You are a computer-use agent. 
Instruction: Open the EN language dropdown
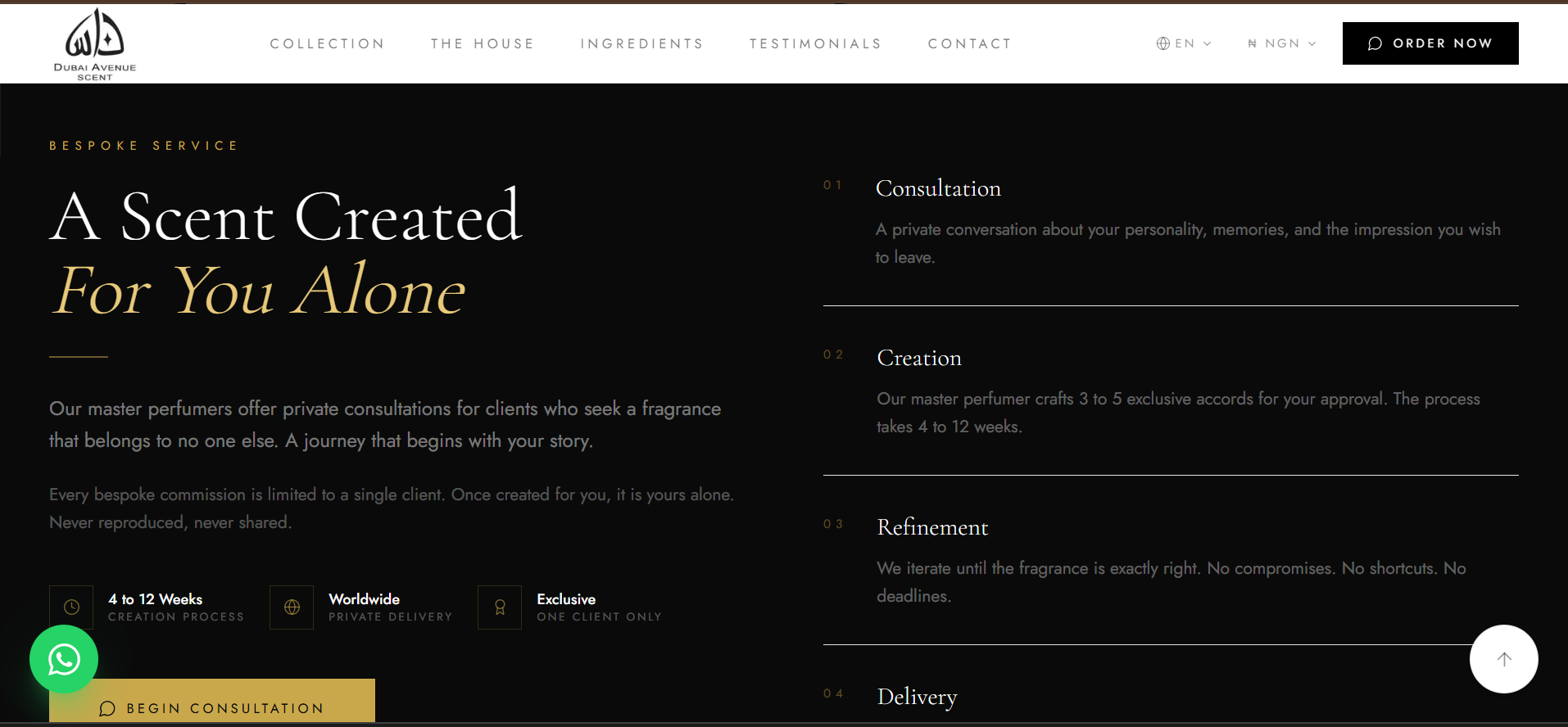point(1184,43)
